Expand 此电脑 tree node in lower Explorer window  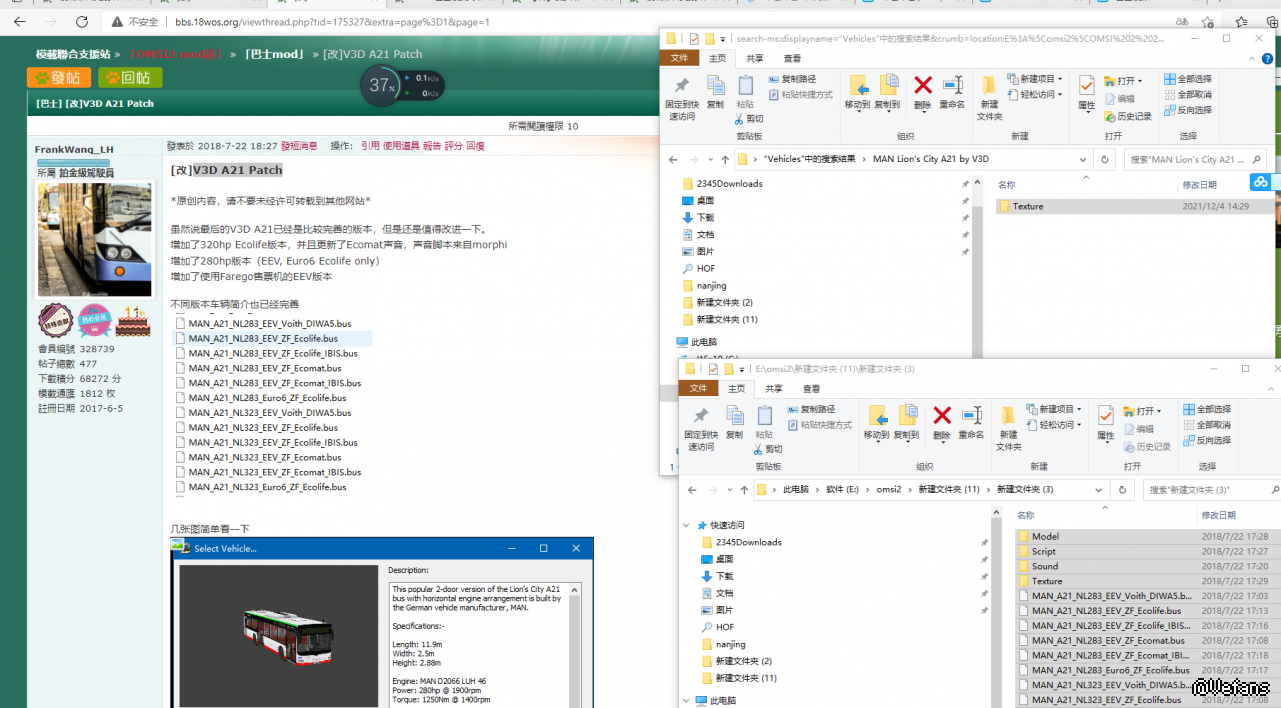(x=686, y=701)
